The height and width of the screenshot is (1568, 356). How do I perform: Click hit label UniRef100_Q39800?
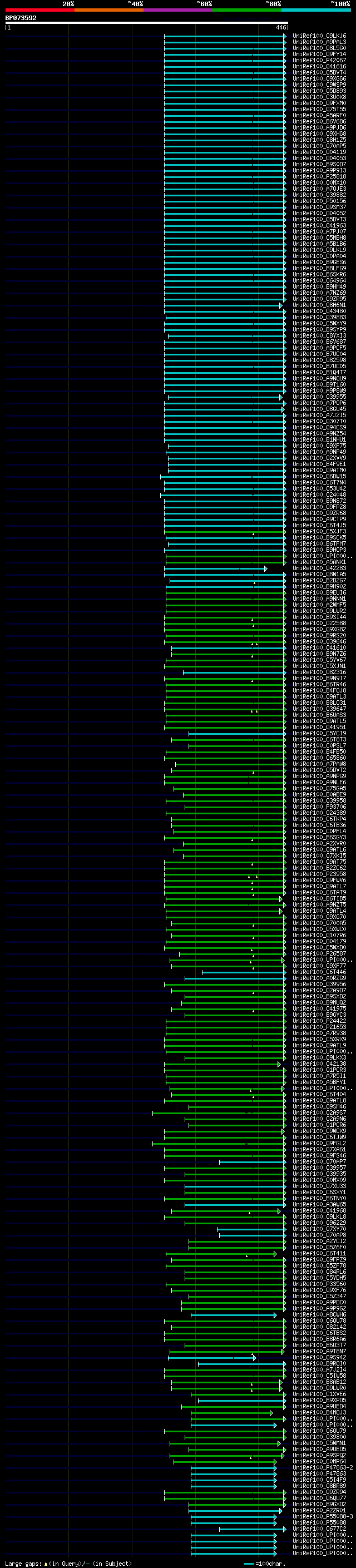319,1437
